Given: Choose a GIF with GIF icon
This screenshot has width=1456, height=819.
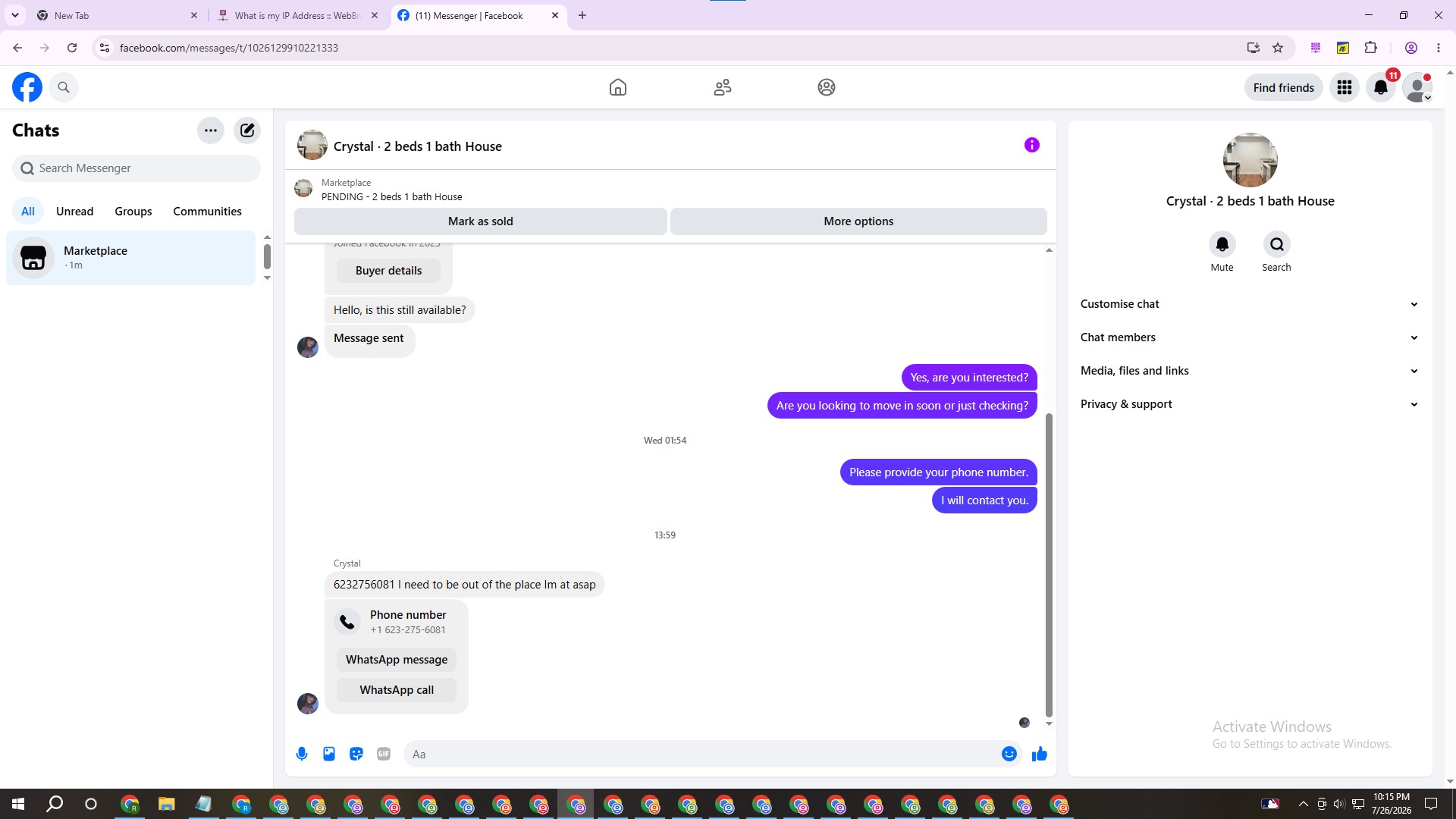Looking at the screenshot, I should coord(384,754).
